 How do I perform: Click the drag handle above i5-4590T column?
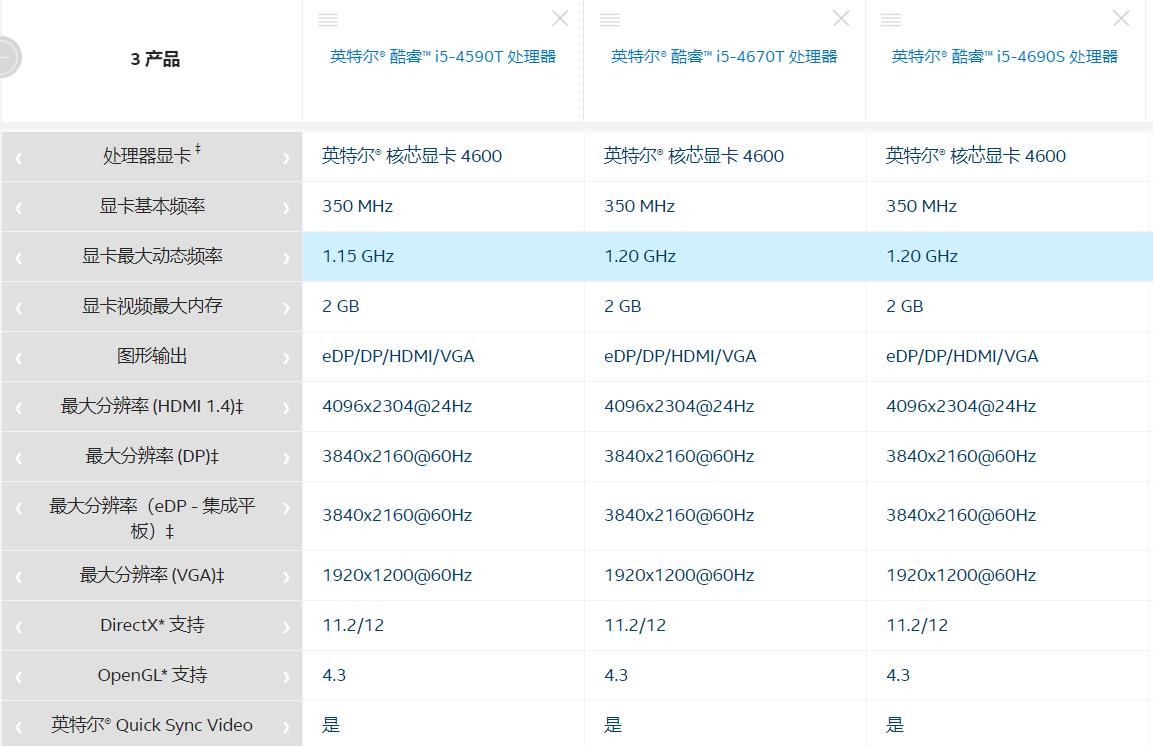tap(328, 18)
